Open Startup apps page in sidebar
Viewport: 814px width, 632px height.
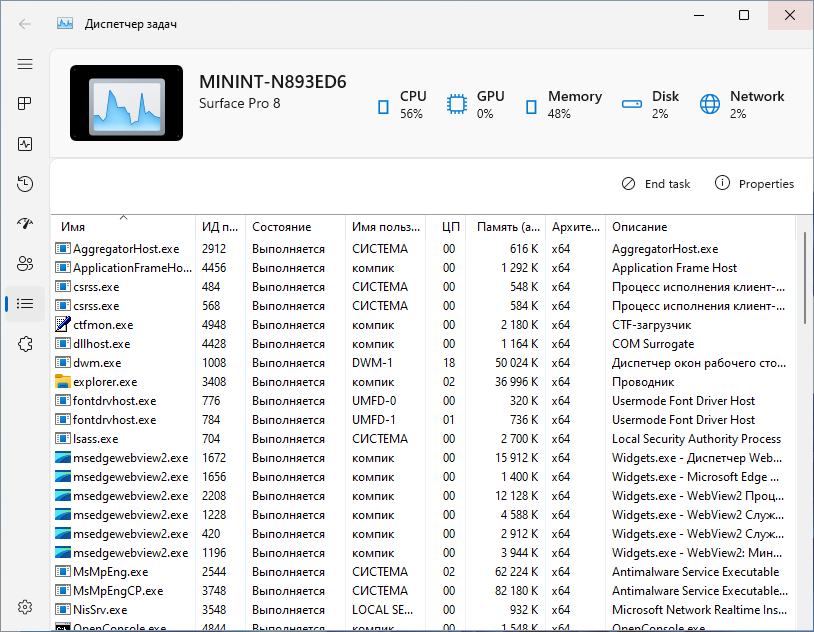click(x=25, y=223)
